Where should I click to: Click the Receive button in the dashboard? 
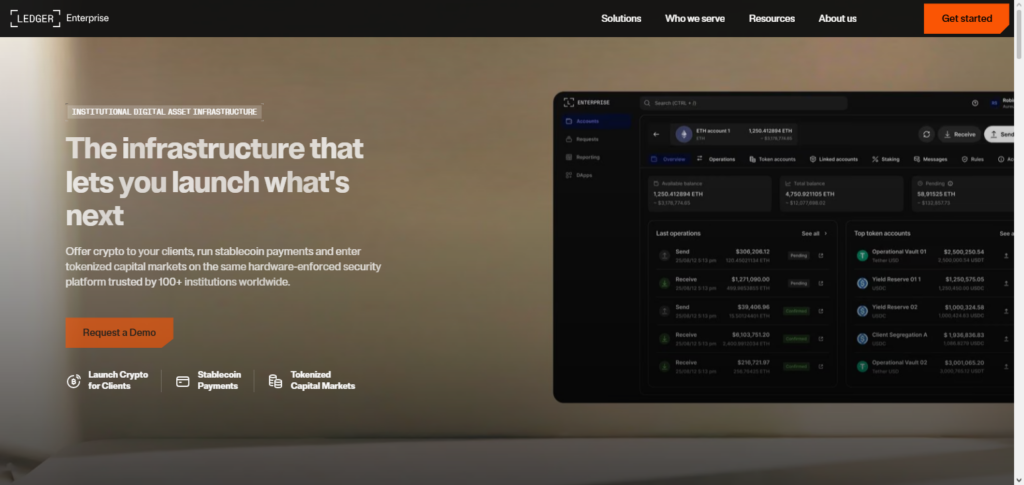pyautogui.click(x=959, y=134)
